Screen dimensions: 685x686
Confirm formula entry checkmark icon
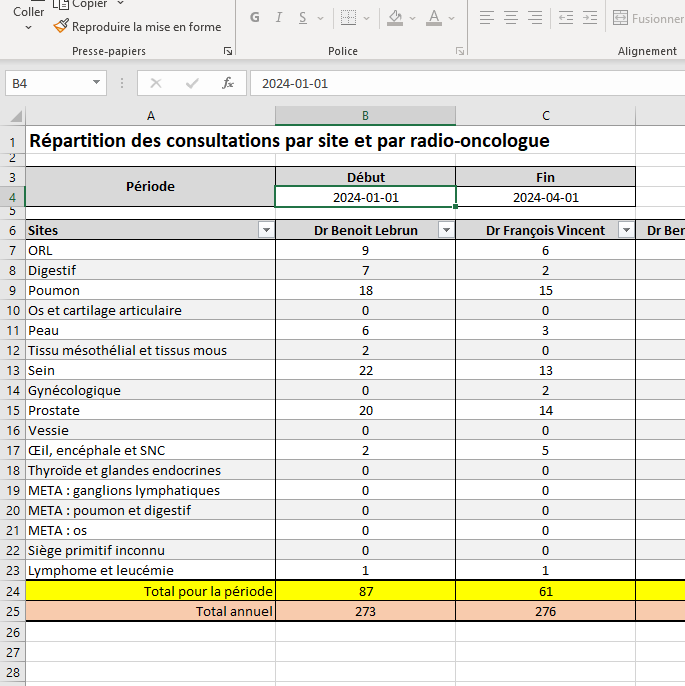(192, 83)
